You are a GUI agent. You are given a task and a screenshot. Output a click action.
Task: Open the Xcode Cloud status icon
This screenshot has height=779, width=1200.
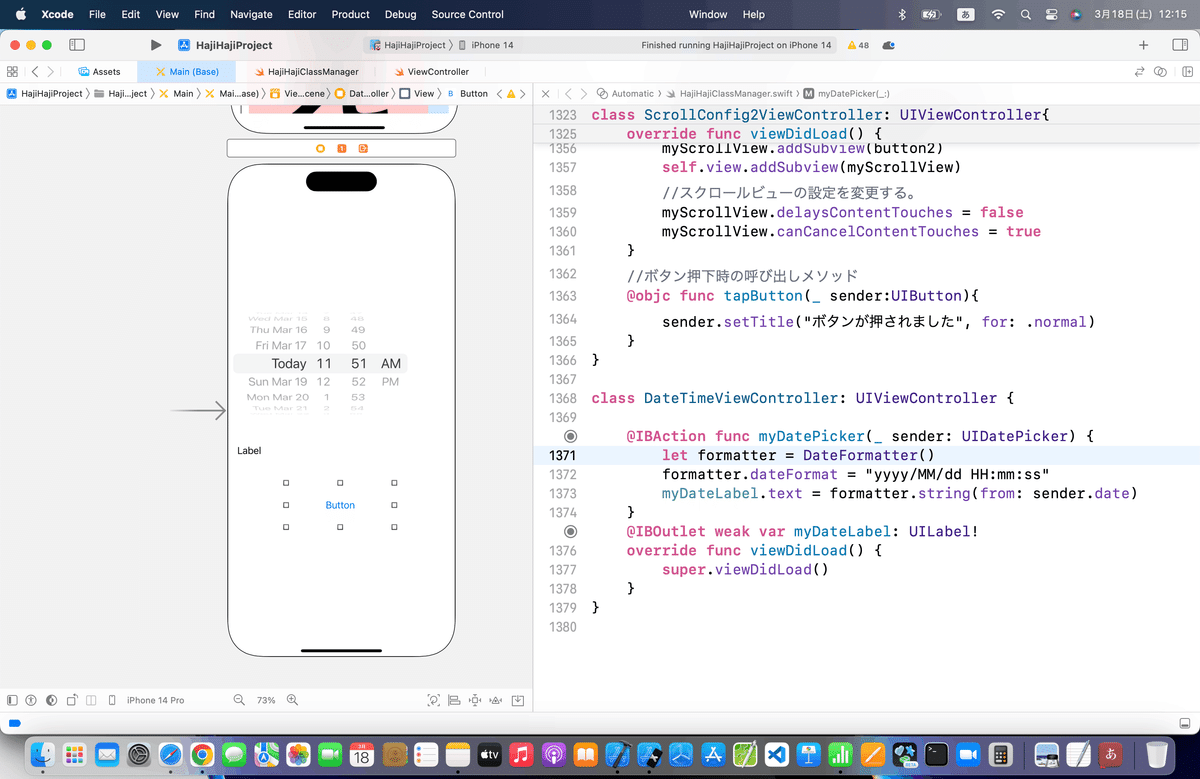[889, 45]
